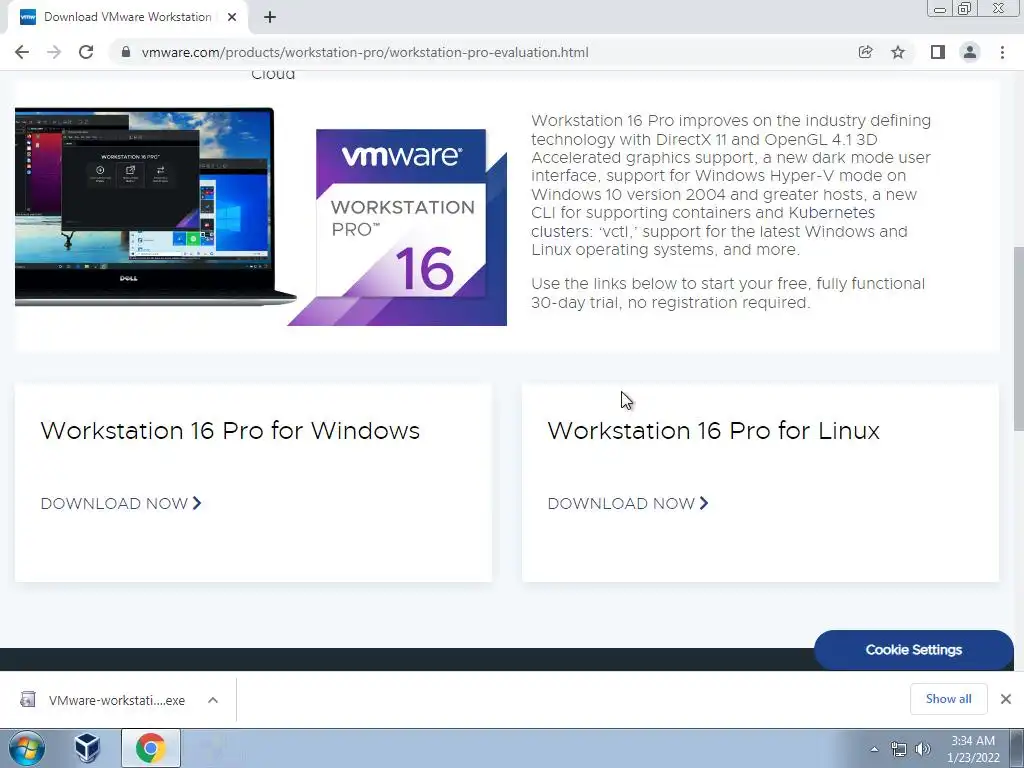This screenshot has height=768, width=1024.
Task: Expand options for the downloaded exe
Action: (x=213, y=700)
